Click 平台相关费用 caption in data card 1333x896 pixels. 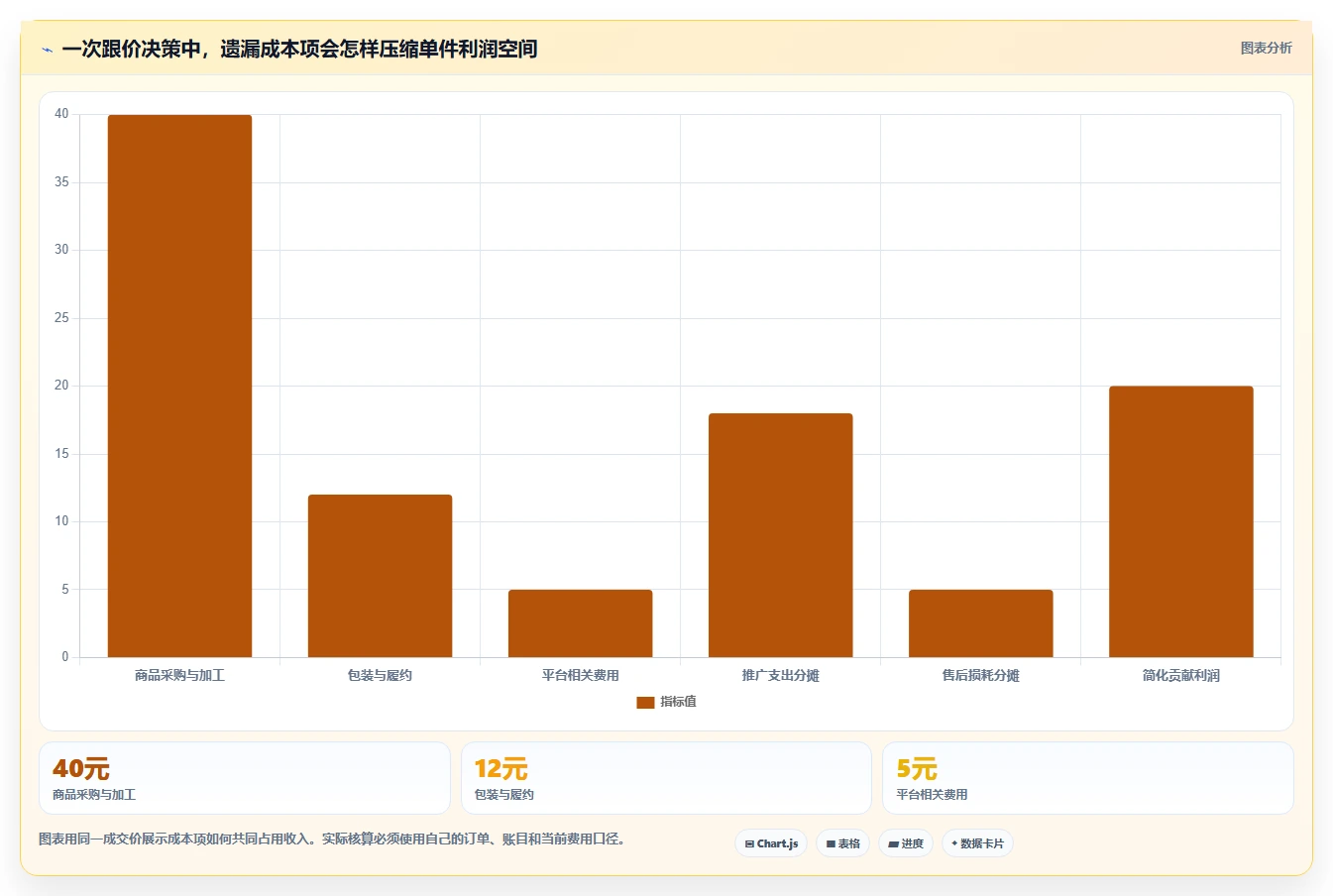[x=932, y=795]
